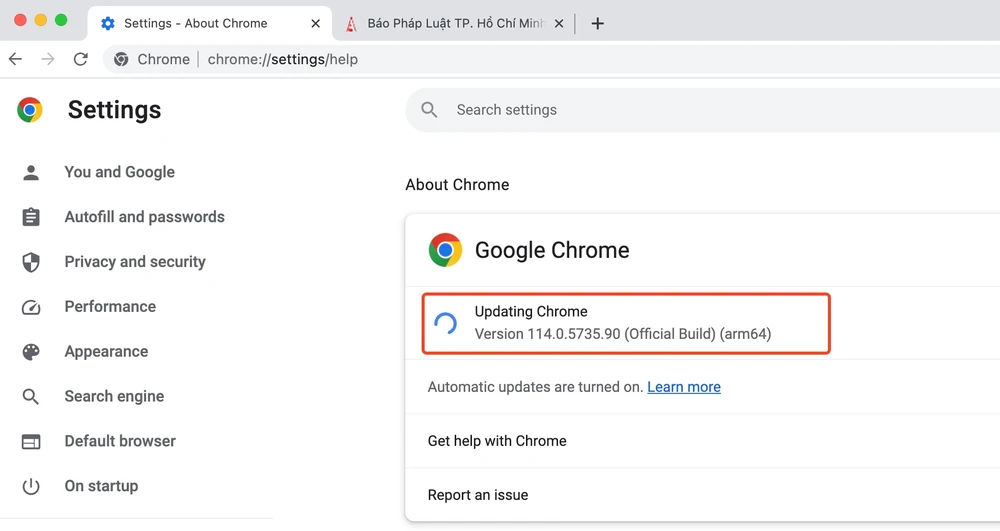Click the speedometer icon for Performance
This screenshot has height=531, width=1000.
(x=31, y=307)
